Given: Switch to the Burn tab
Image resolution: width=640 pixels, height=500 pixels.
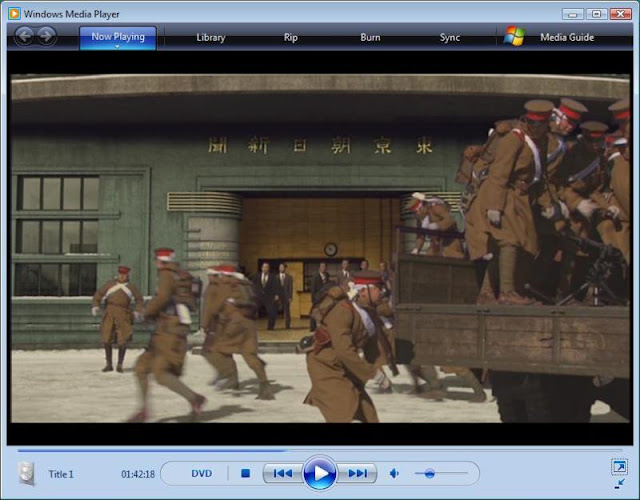Looking at the screenshot, I should 370,38.
